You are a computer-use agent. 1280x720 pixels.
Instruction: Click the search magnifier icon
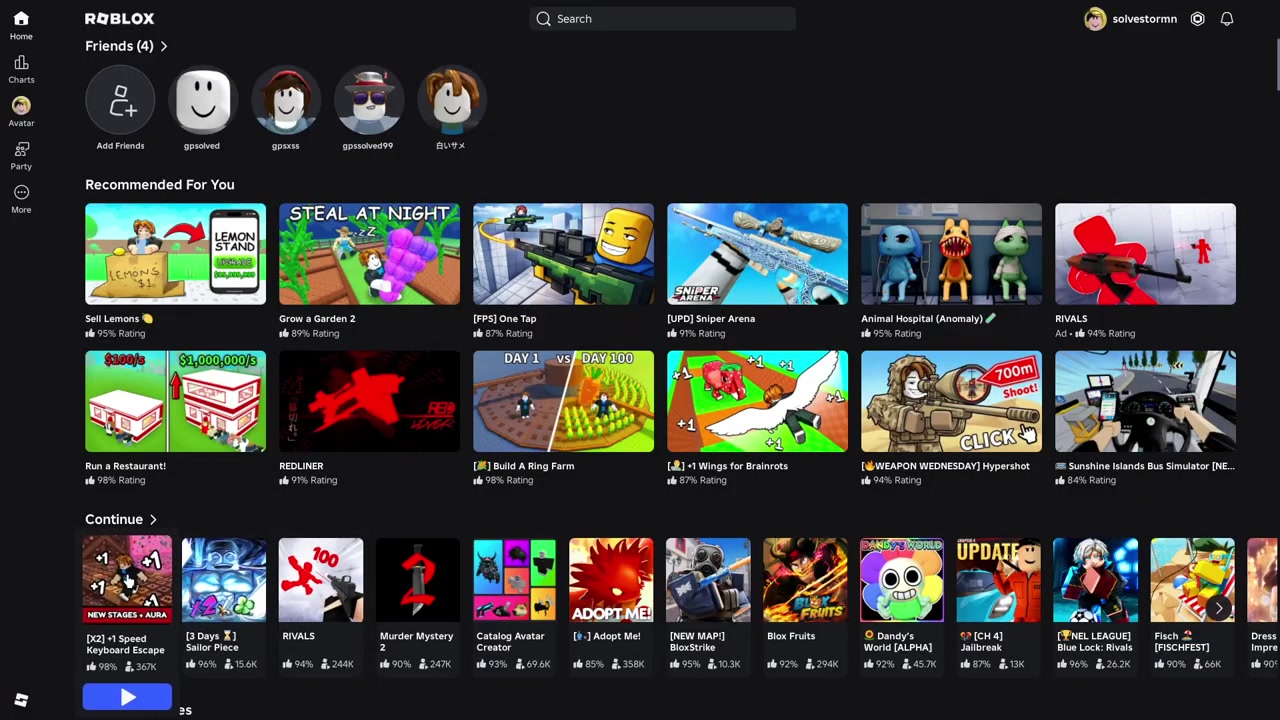pyautogui.click(x=543, y=19)
